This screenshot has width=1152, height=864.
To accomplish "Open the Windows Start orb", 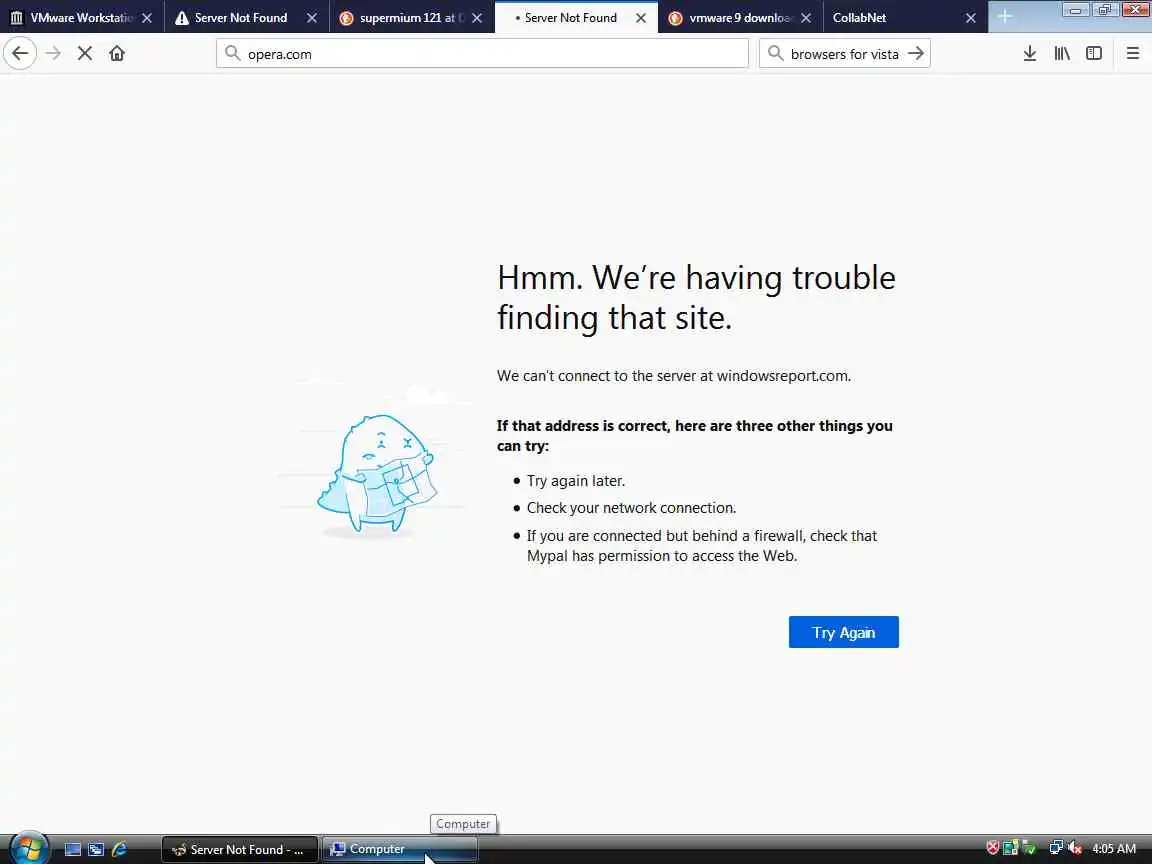I will (x=29, y=849).
